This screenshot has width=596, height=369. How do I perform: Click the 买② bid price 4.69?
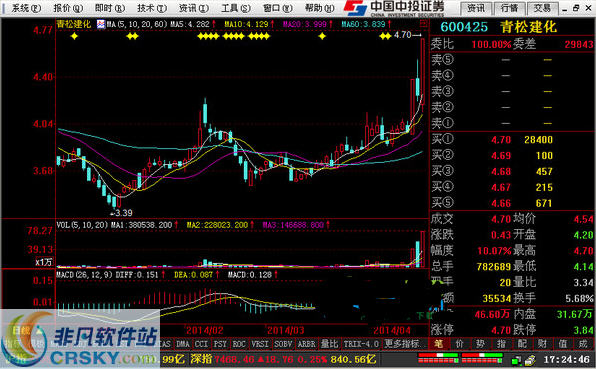(501, 156)
